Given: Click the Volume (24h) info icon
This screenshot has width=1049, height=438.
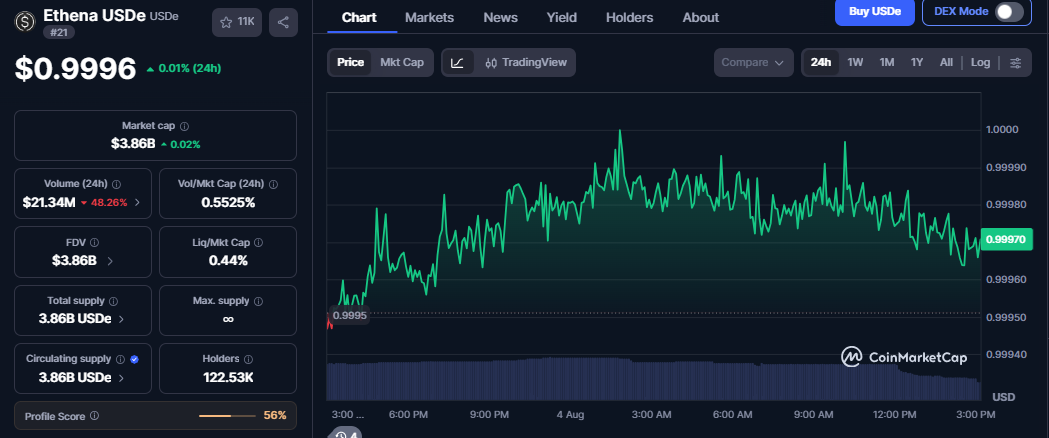Looking at the screenshot, I should [x=116, y=184].
